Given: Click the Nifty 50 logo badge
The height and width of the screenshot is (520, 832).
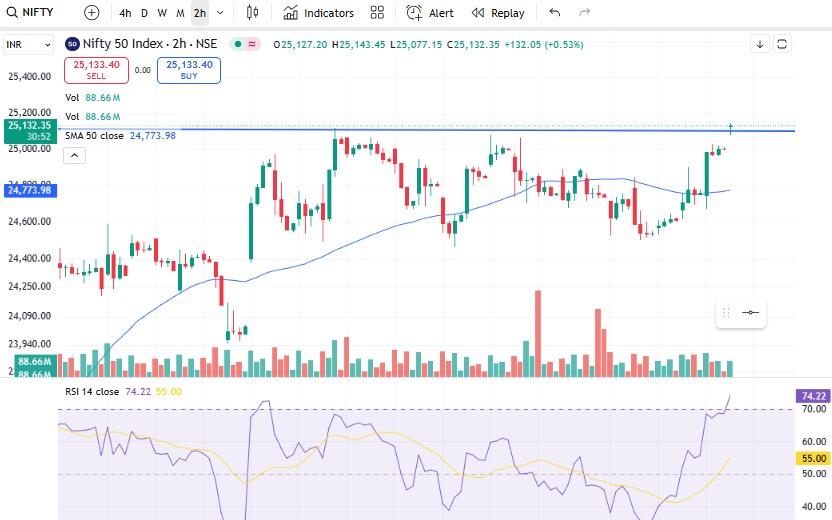Looking at the screenshot, I should click(72, 44).
